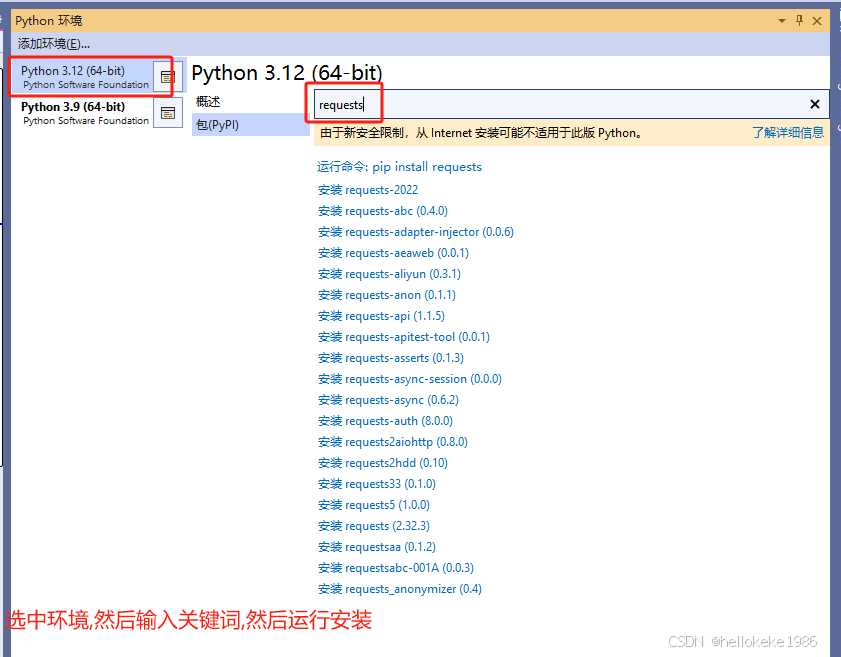Screen dimensions: 841x657
Task: Click the Python 3.12 (64-bit) heading
Action: pos(287,73)
